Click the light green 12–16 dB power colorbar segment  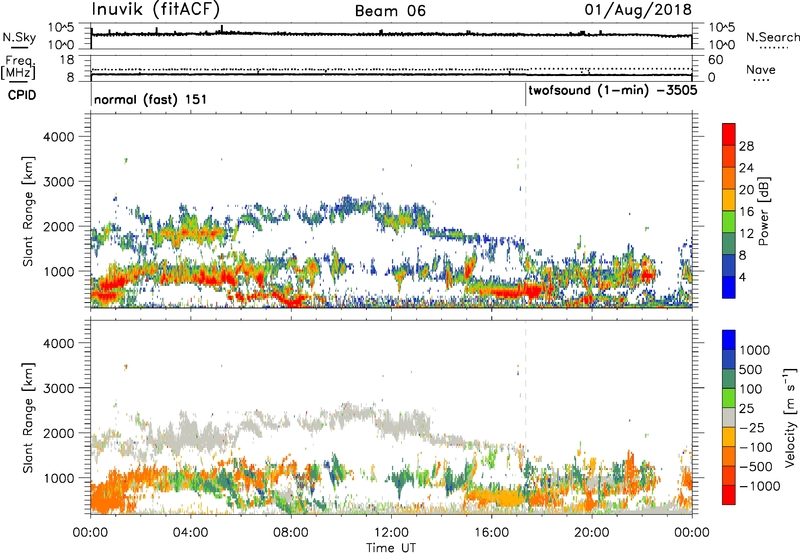tap(729, 222)
